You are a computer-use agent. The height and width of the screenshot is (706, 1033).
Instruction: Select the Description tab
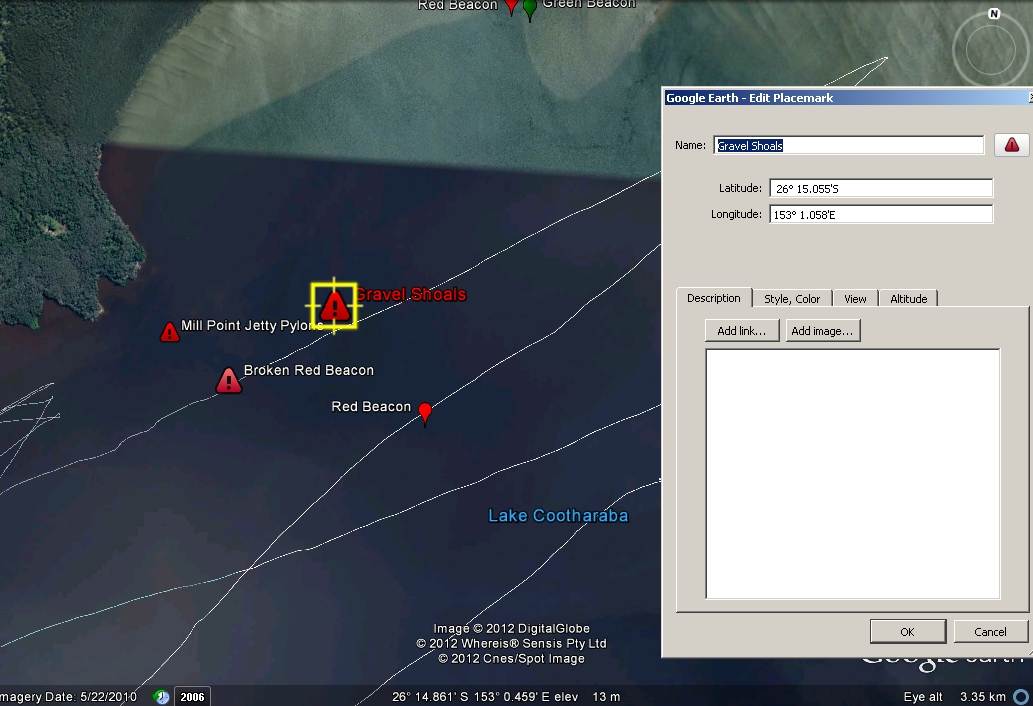[713, 298]
